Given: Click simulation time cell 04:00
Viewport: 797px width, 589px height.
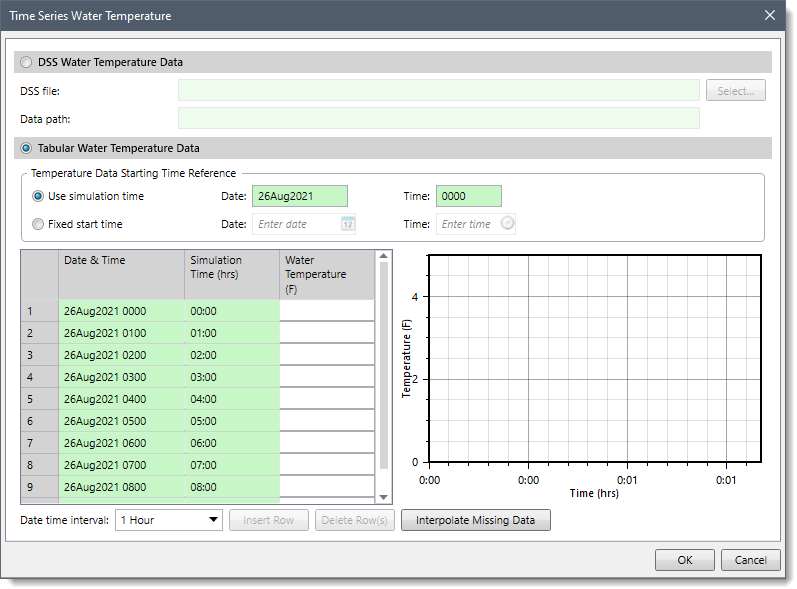Looking at the screenshot, I should click(x=232, y=399).
